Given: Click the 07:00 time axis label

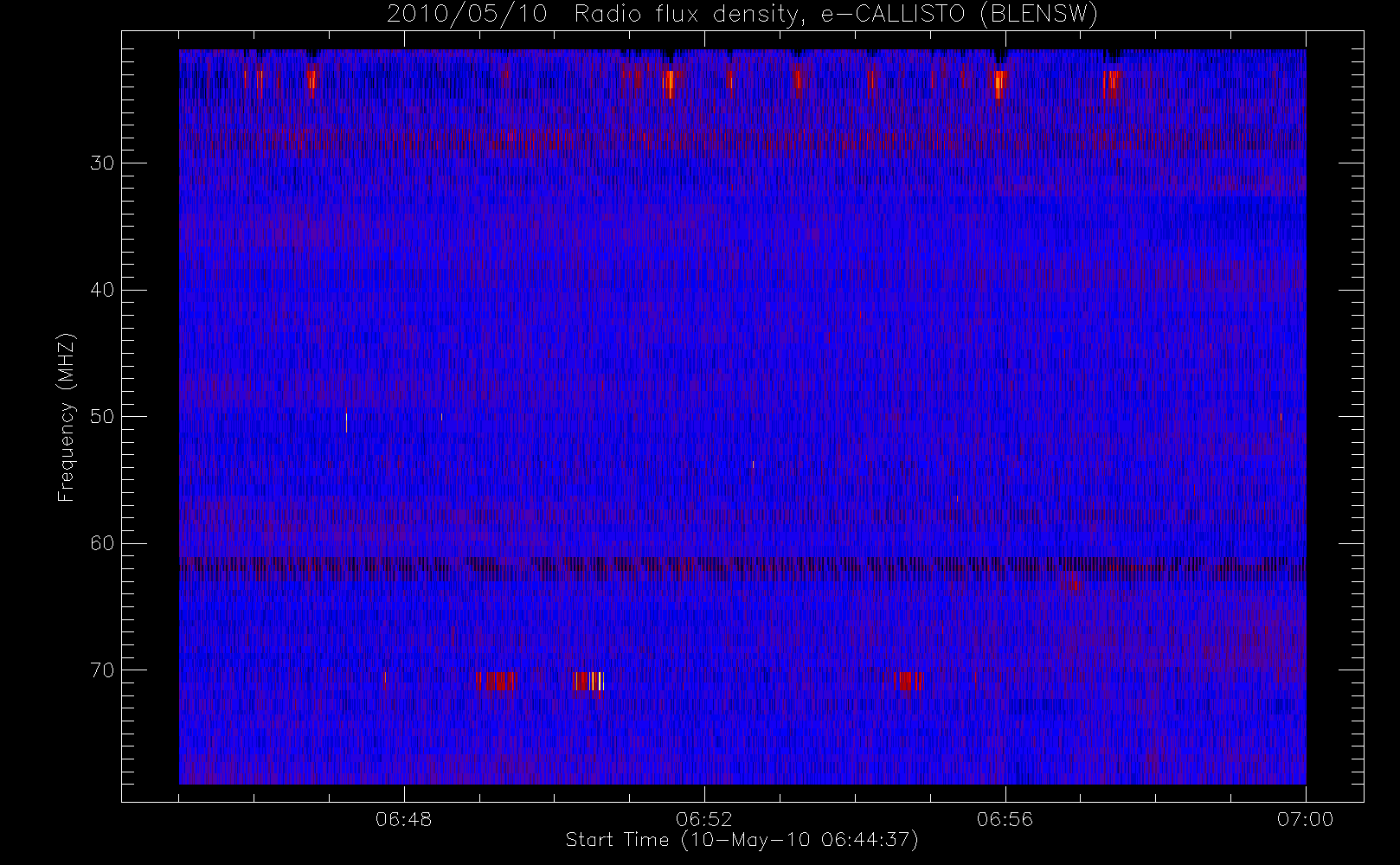Looking at the screenshot, I should click(x=1305, y=819).
